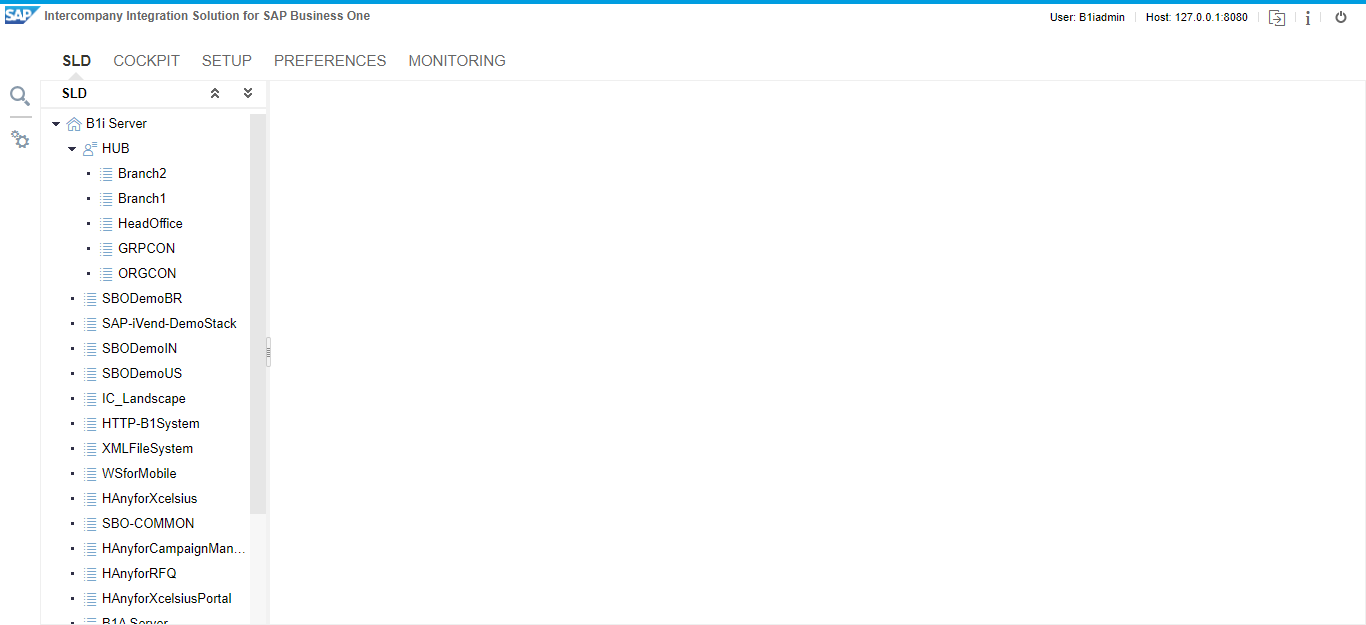Click the list icon beside SBO-COMMON

click(x=90, y=524)
